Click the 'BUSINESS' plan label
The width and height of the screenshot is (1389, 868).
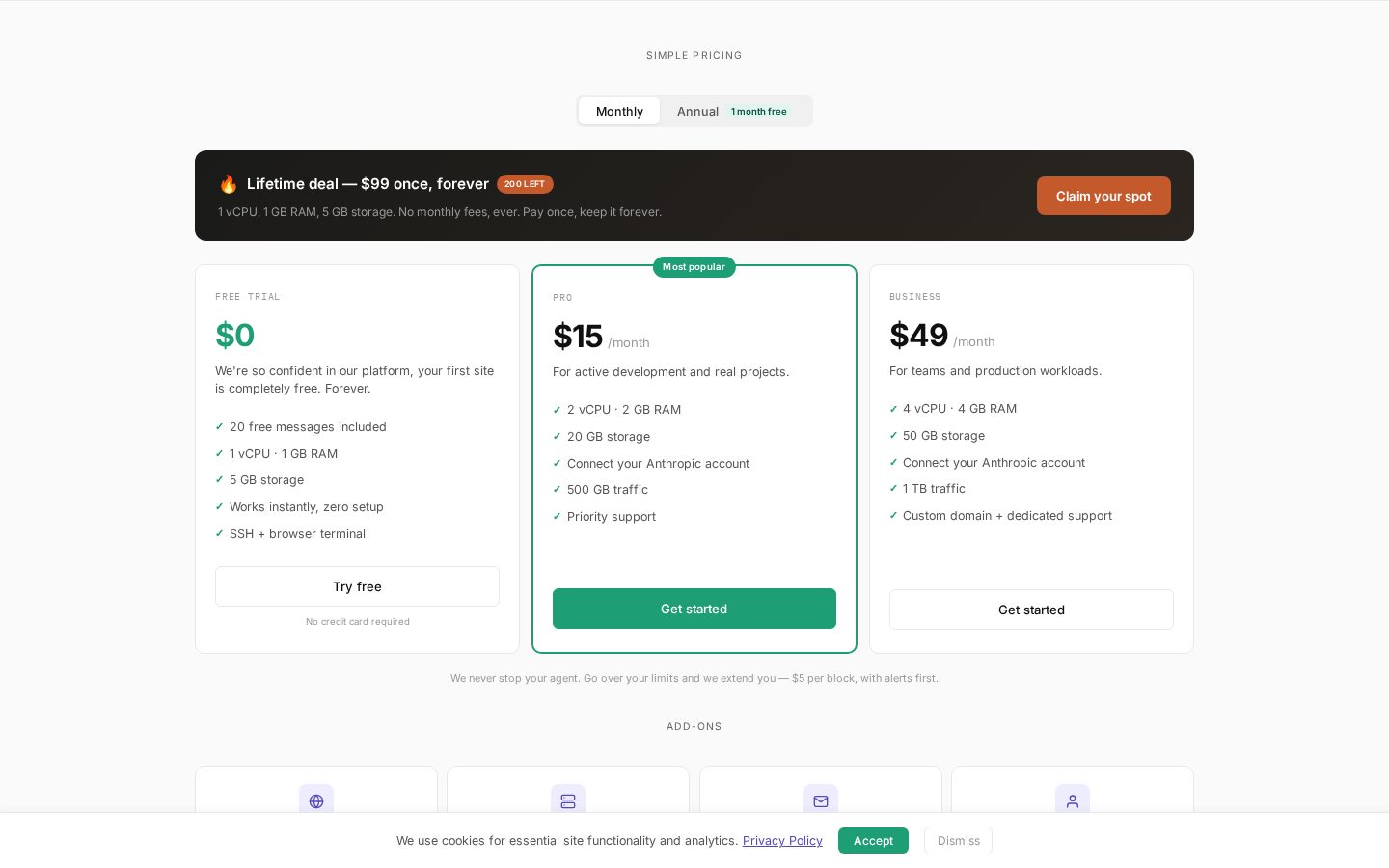click(914, 296)
